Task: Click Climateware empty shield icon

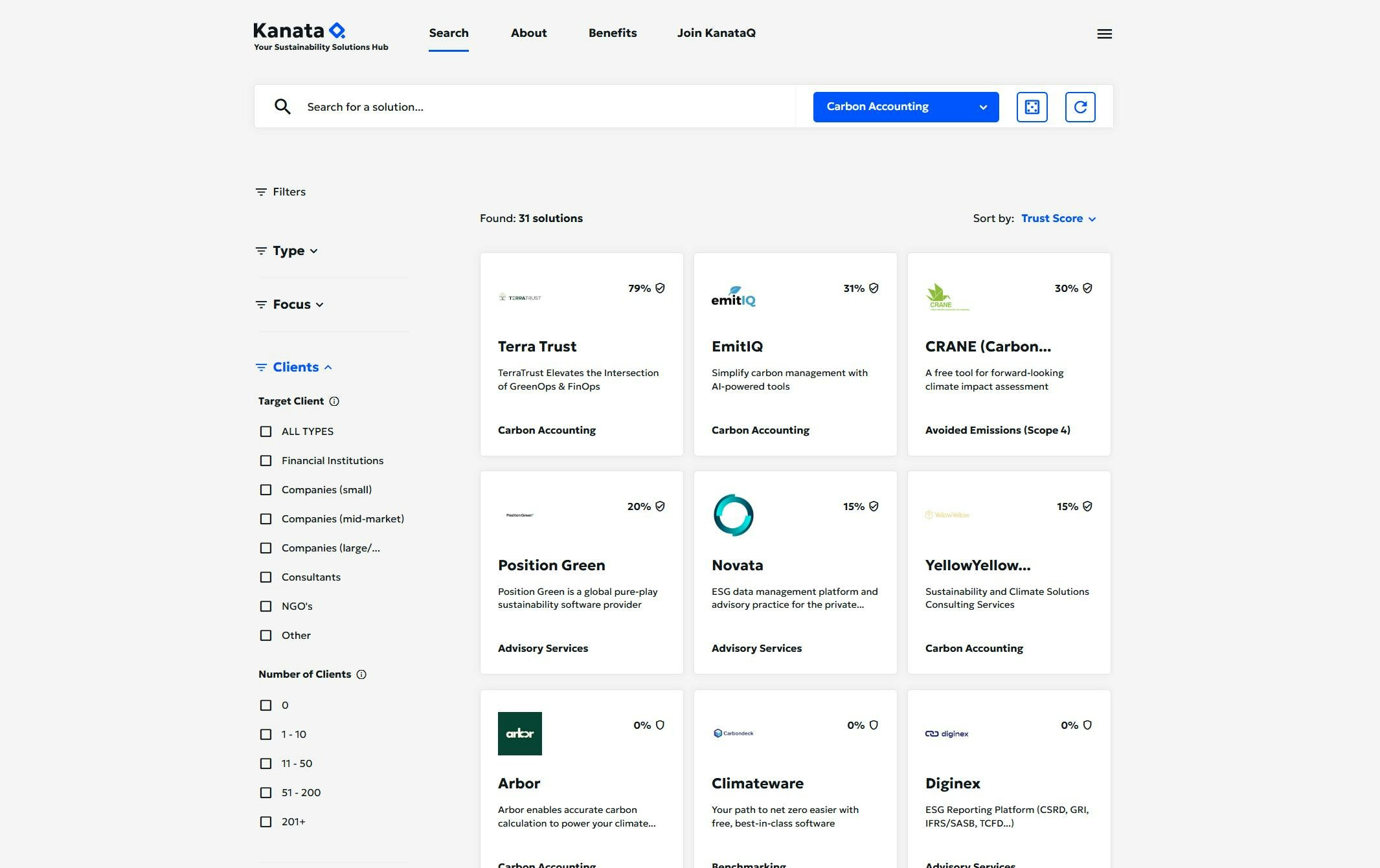Action: pos(874,725)
